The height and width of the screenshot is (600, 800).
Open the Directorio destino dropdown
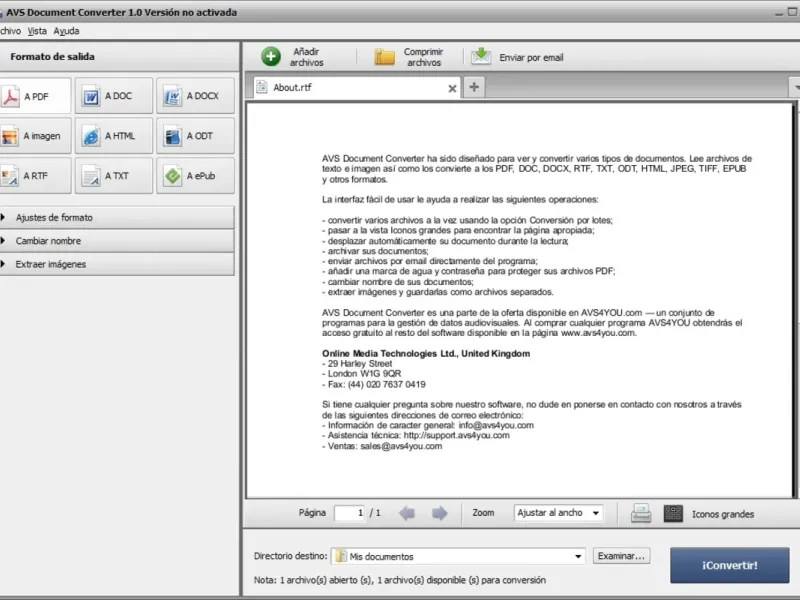pyautogui.click(x=459, y=556)
